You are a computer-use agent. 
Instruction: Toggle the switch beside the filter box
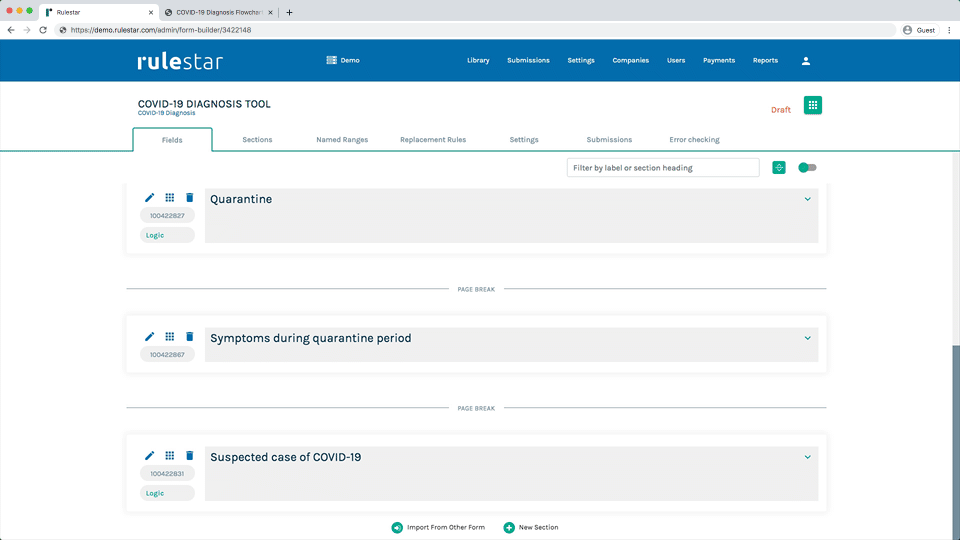807,168
